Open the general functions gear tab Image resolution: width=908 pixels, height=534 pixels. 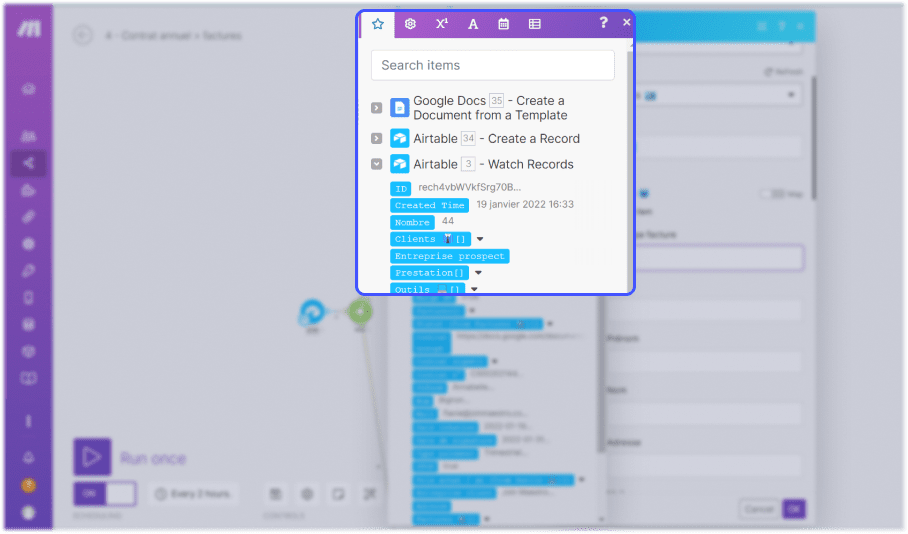tap(410, 24)
